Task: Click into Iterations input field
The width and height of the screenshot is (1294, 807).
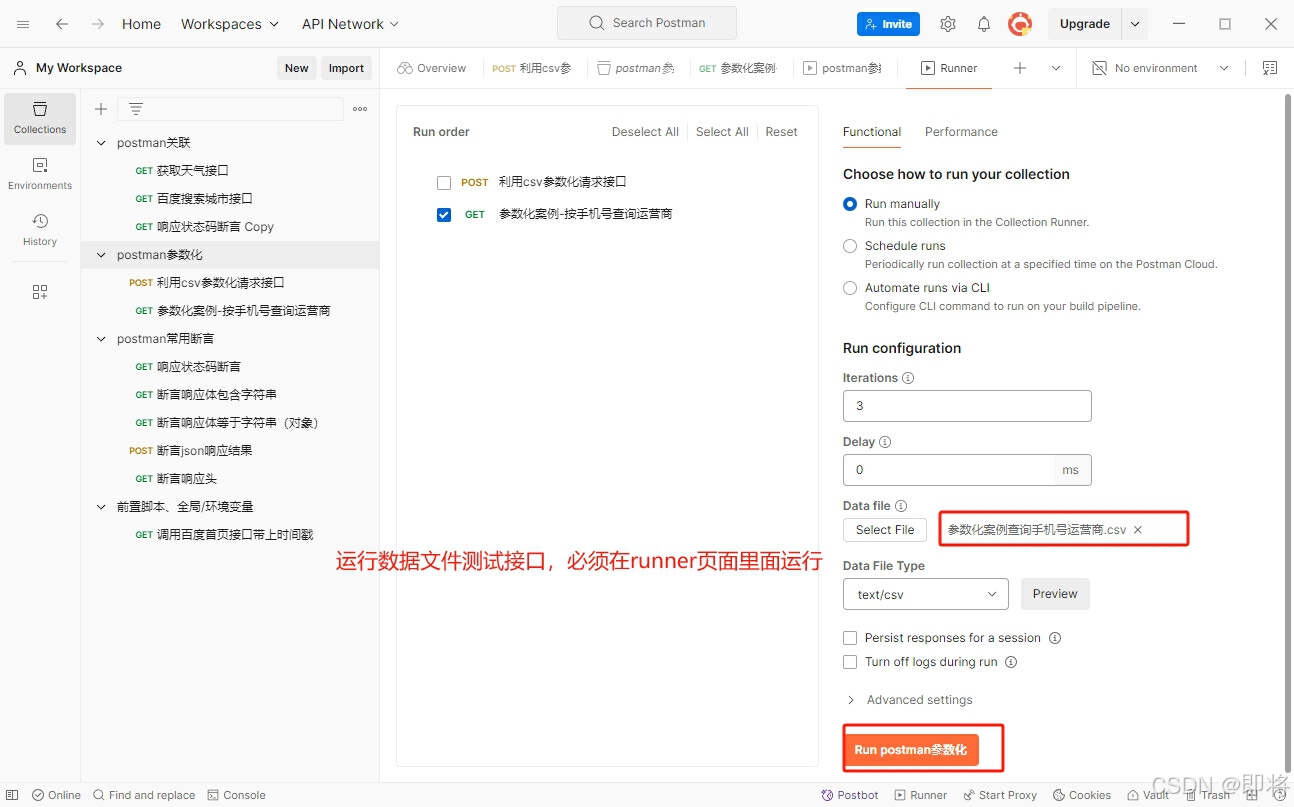Action: (x=967, y=406)
